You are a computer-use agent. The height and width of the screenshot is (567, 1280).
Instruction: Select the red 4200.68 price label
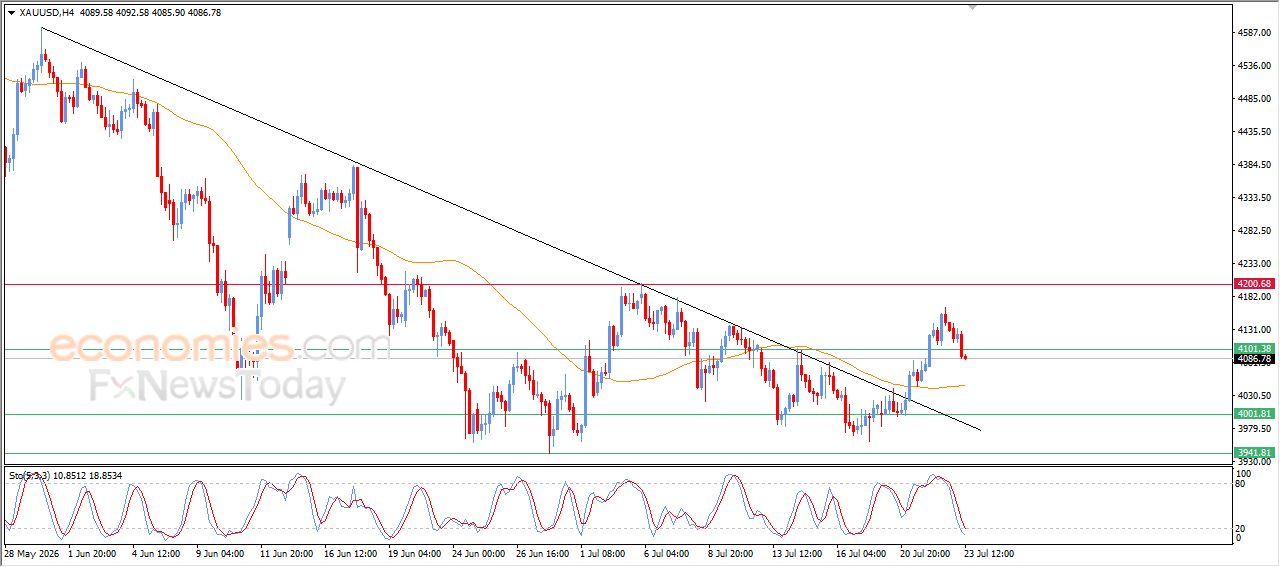(1254, 284)
